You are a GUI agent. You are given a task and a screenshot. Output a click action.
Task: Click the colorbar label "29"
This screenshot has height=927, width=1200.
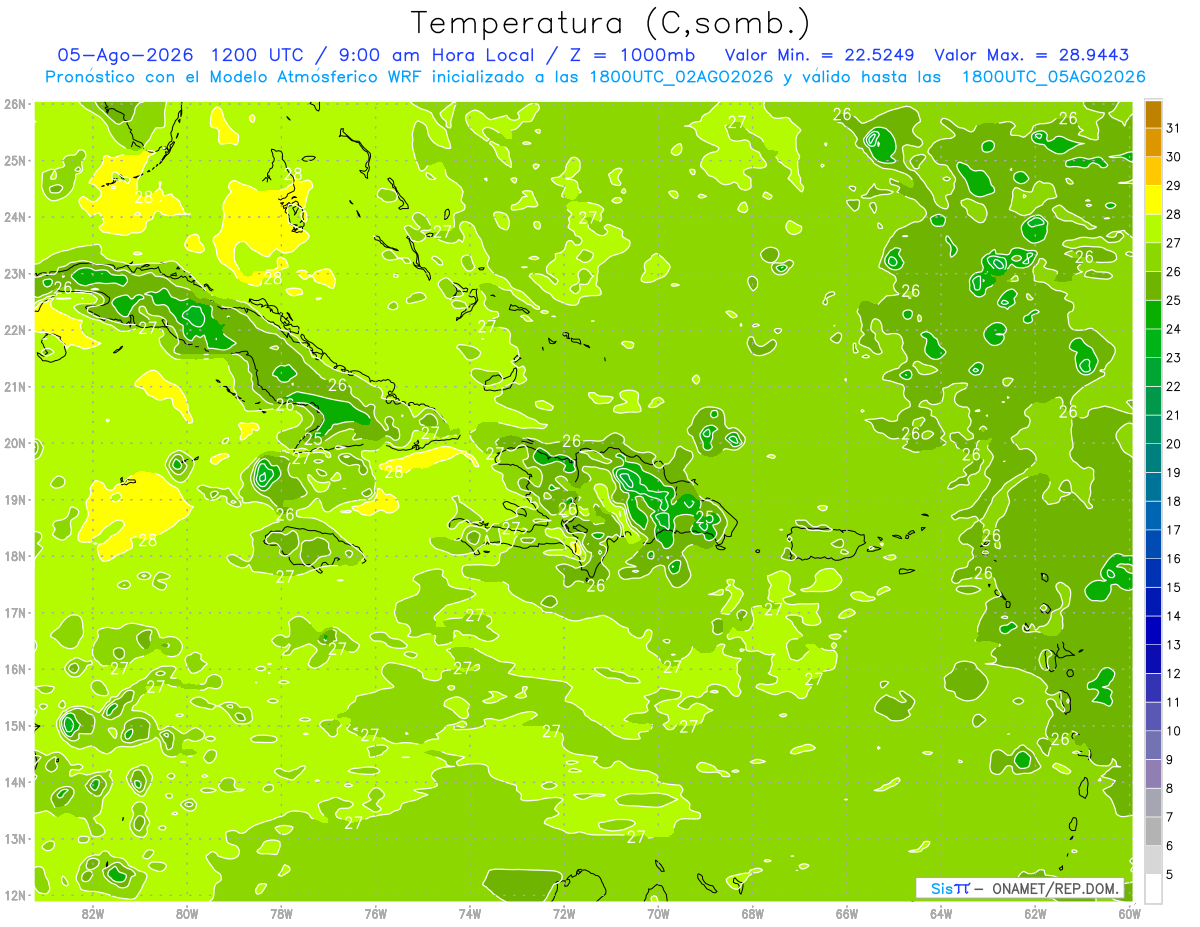[x=1174, y=186]
